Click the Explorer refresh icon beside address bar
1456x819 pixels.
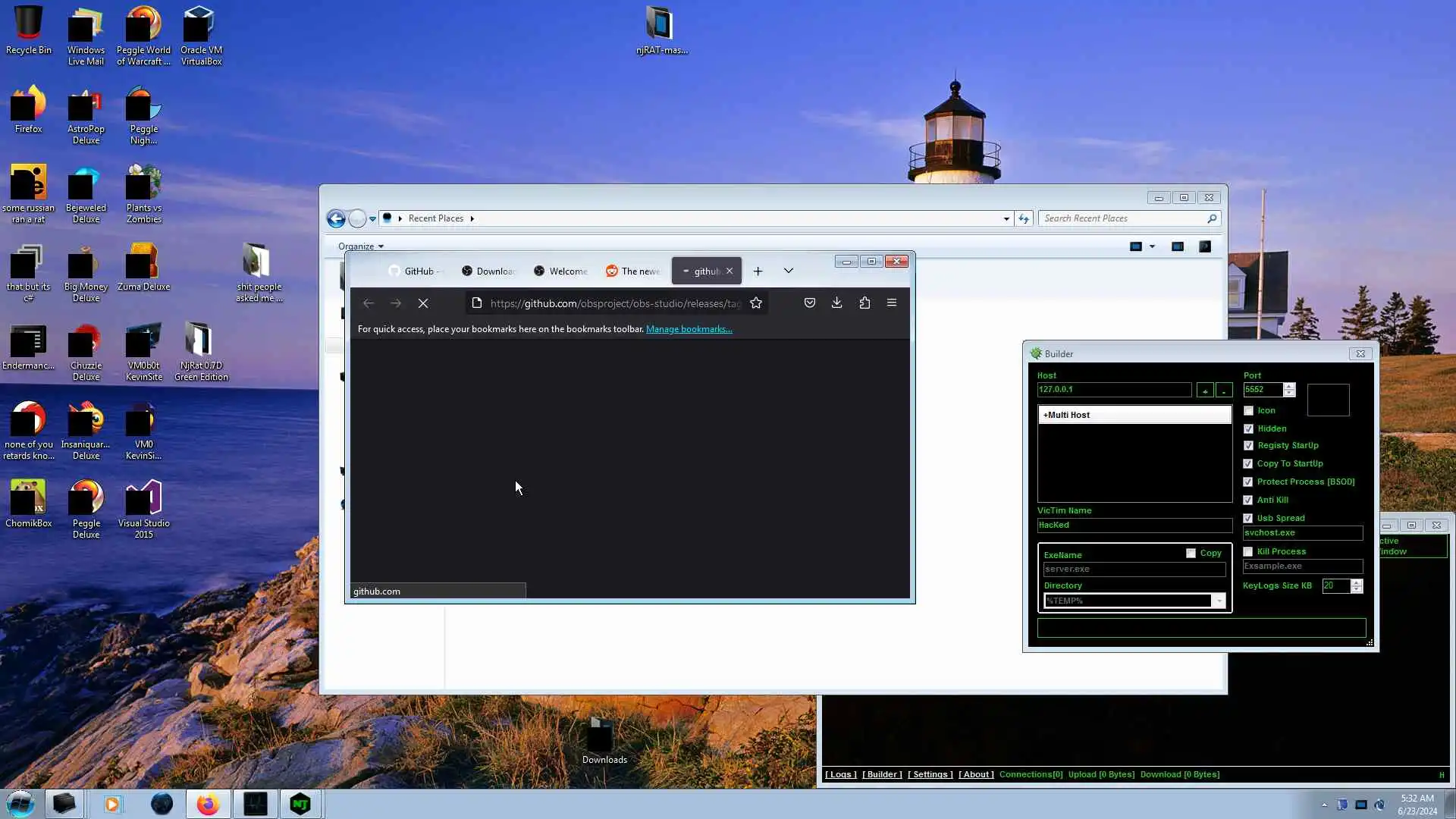coord(1024,218)
